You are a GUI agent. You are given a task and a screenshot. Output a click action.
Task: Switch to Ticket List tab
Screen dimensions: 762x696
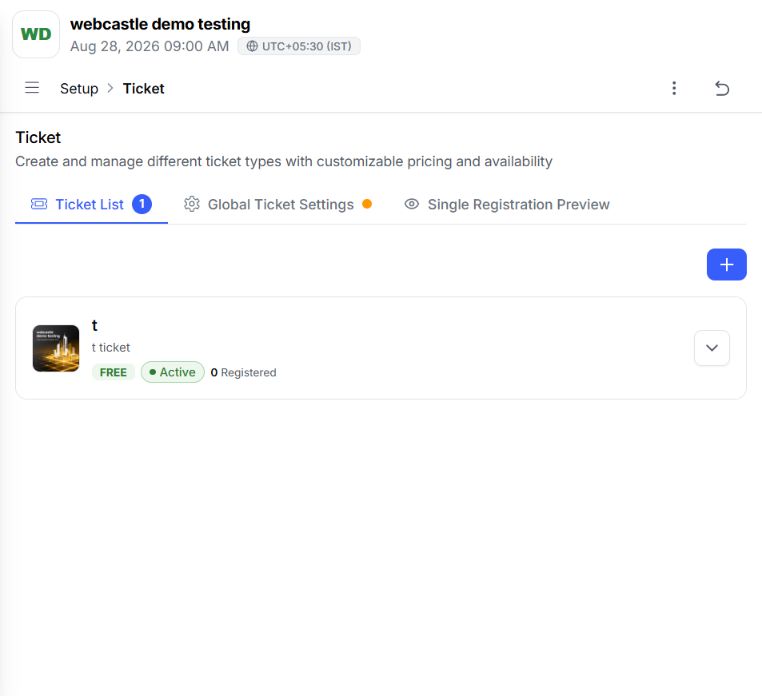[x=91, y=205]
